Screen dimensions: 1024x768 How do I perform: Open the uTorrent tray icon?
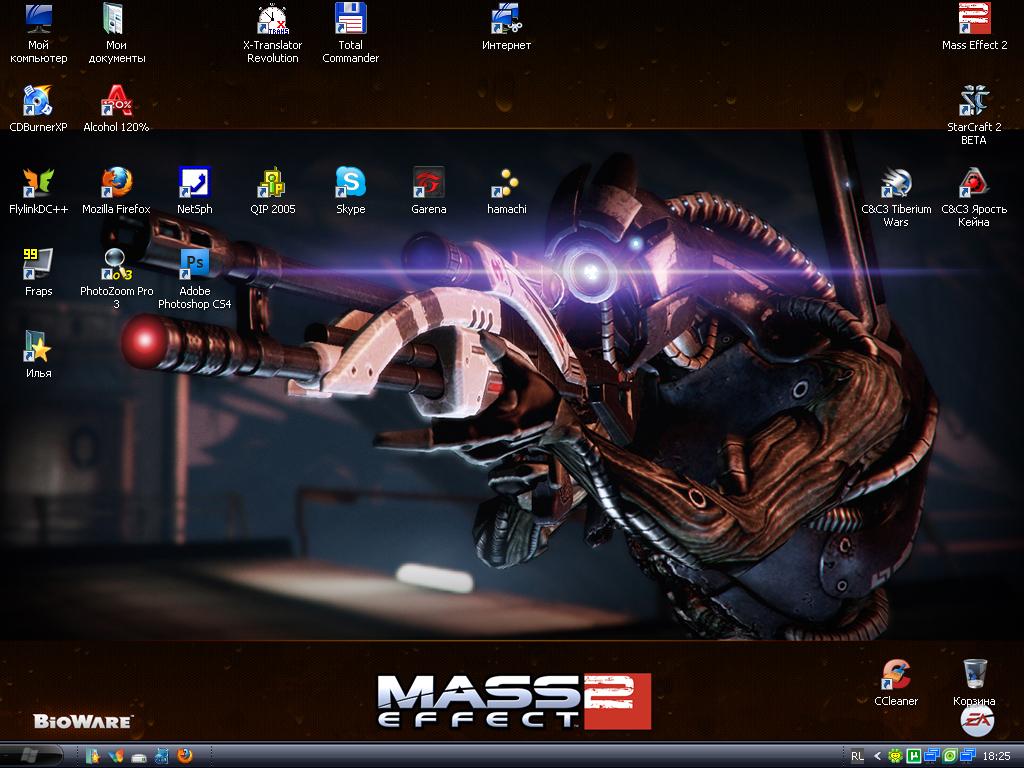(914, 756)
